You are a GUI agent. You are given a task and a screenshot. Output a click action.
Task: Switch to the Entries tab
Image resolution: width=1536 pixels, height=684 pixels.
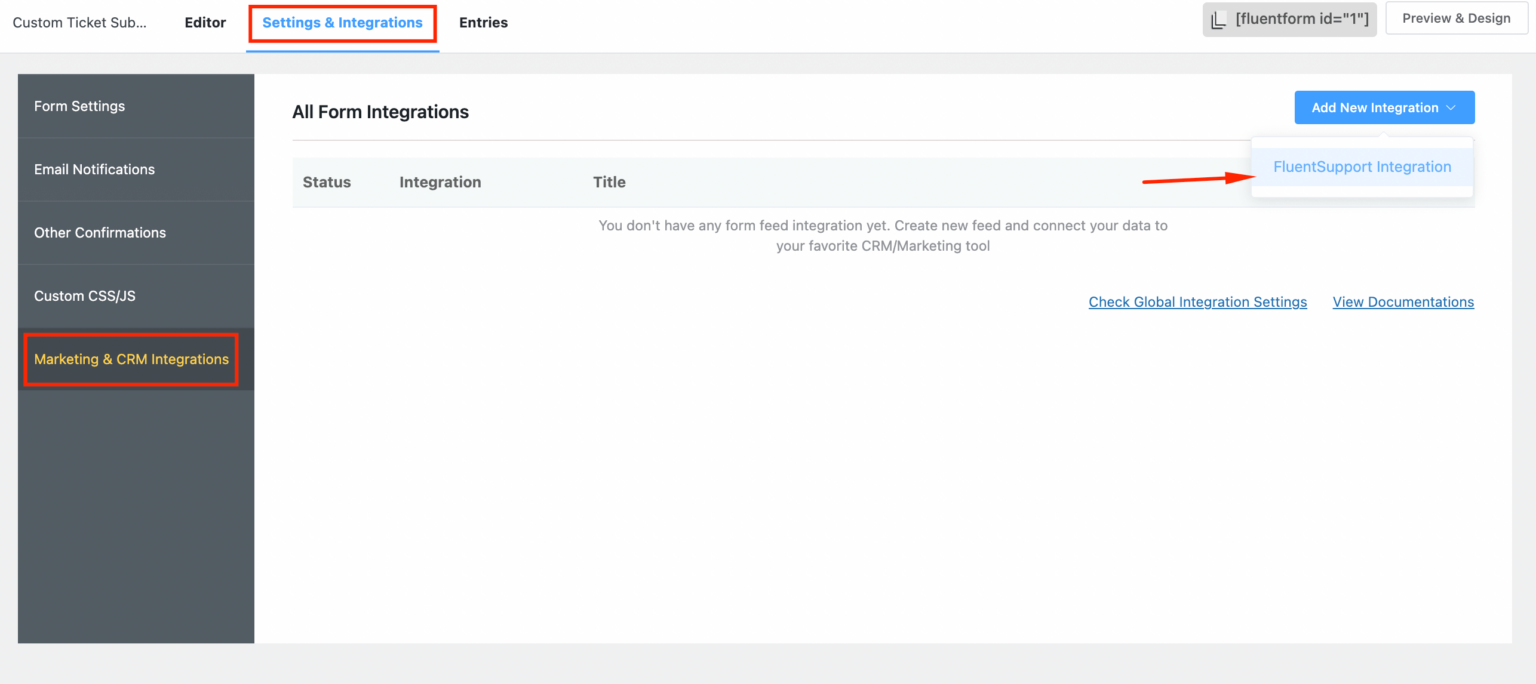tap(483, 22)
